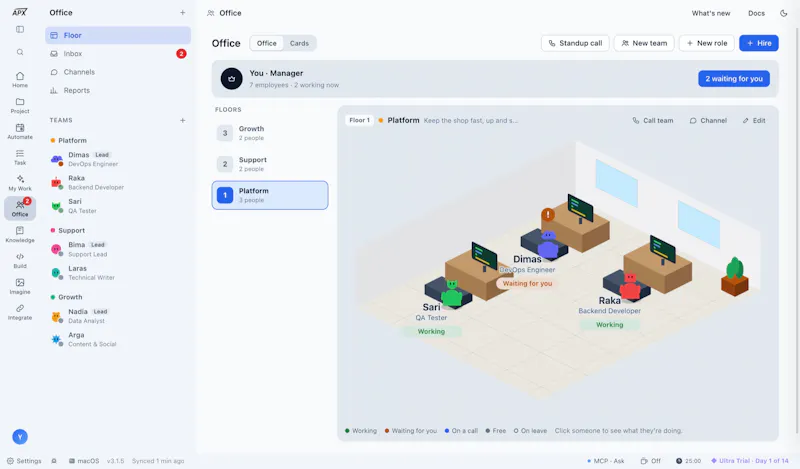Click Raka's Working status label on floor
Image resolution: width=800 pixels, height=469 pixels.
pyautogui.click(x=610, y=325)
